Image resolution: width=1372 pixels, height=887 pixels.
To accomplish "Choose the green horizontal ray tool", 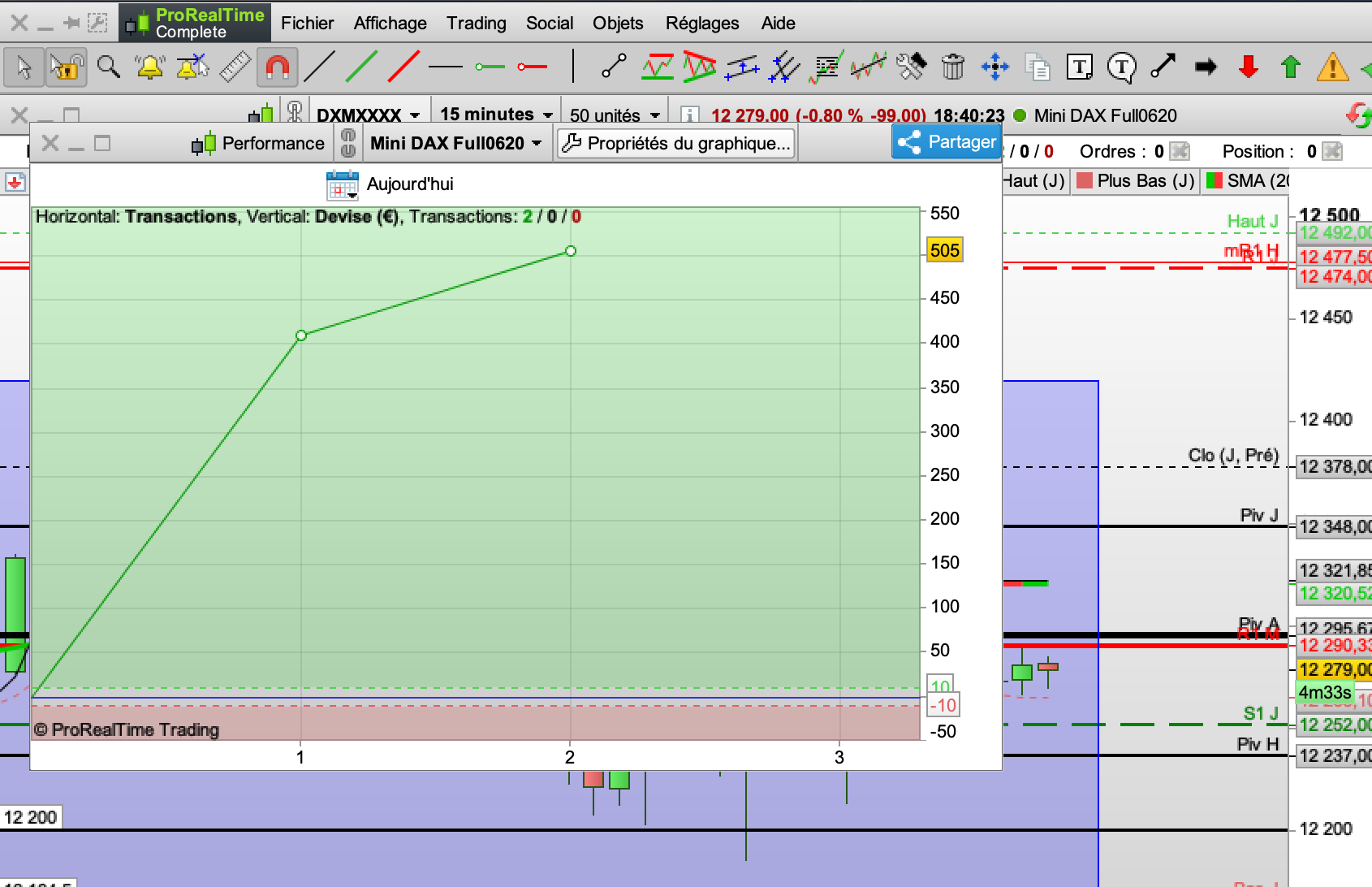I will [x=490, y=67].
